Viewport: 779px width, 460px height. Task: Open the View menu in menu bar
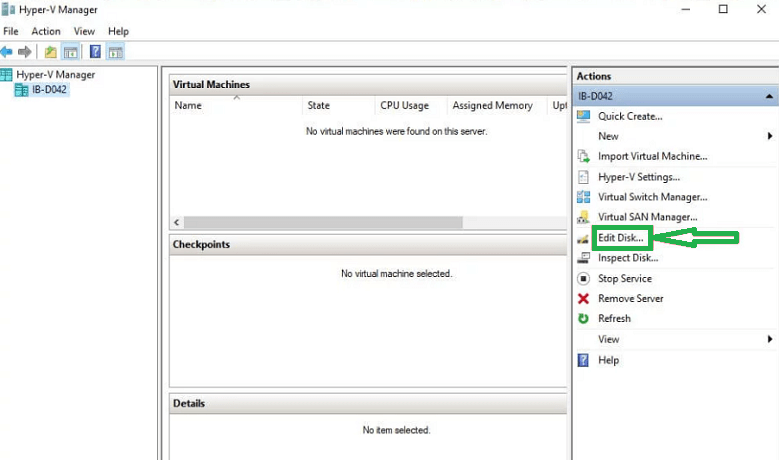click(x=84, y=31)
